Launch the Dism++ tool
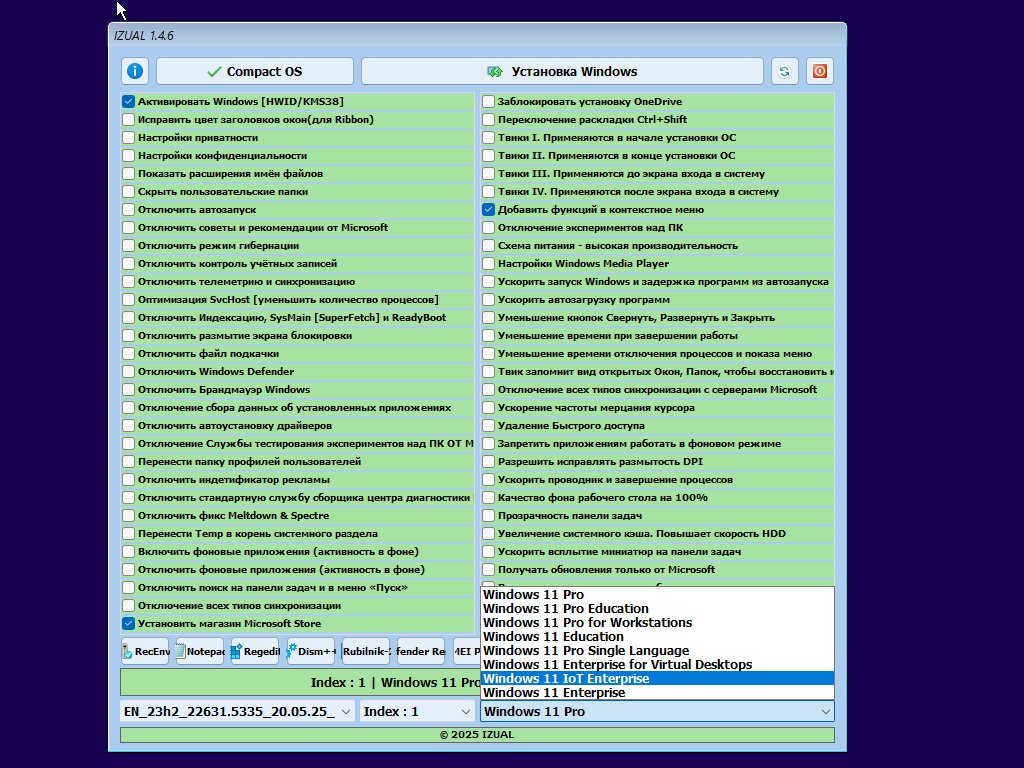The width and height of the screenshot is (1024, 768). [x=311, y=651]
